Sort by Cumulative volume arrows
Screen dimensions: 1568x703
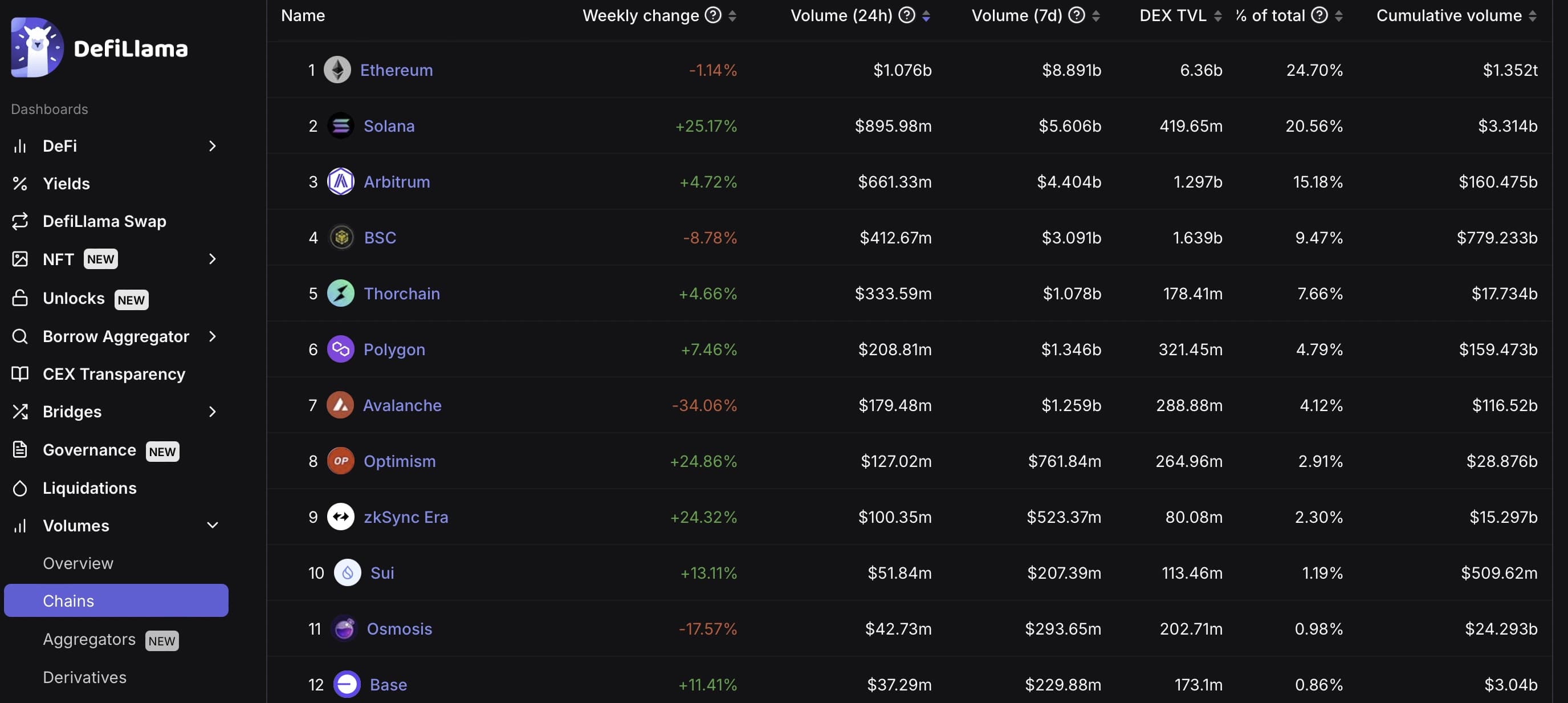click(x=1533, y=16)
